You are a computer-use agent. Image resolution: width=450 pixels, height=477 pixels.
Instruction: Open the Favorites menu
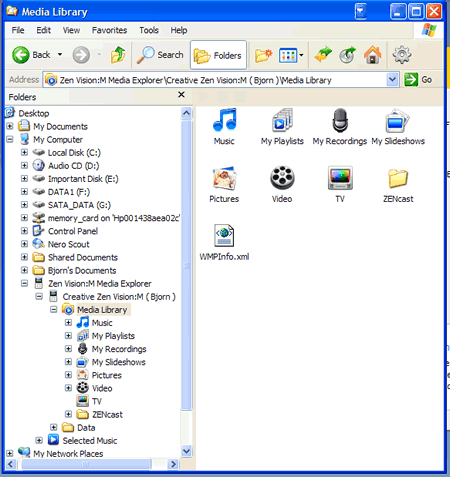pos(109,30)
